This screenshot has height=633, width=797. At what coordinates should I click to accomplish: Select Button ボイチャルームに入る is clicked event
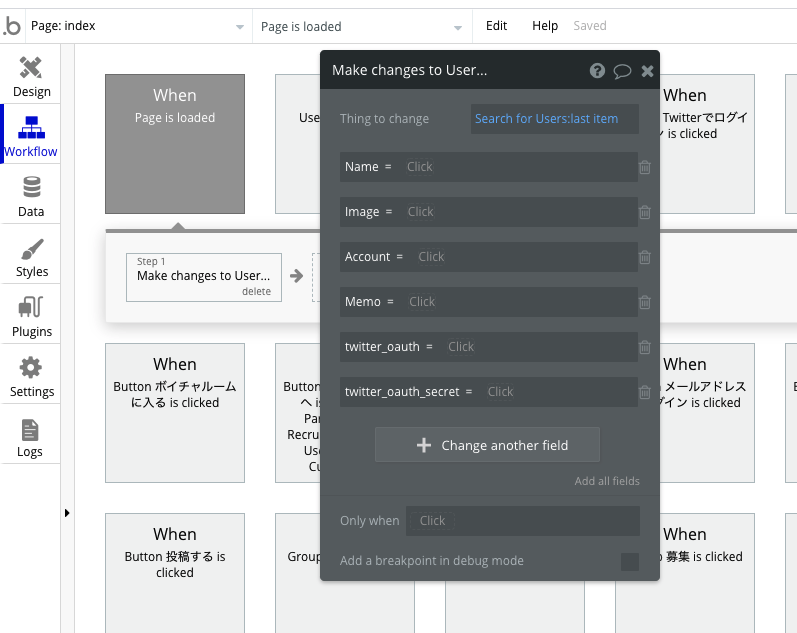175,413
